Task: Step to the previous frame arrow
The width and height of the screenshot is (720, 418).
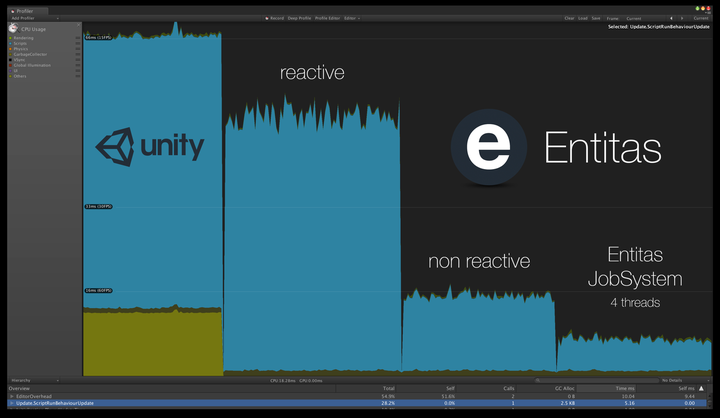Action: tap(672, 18)
